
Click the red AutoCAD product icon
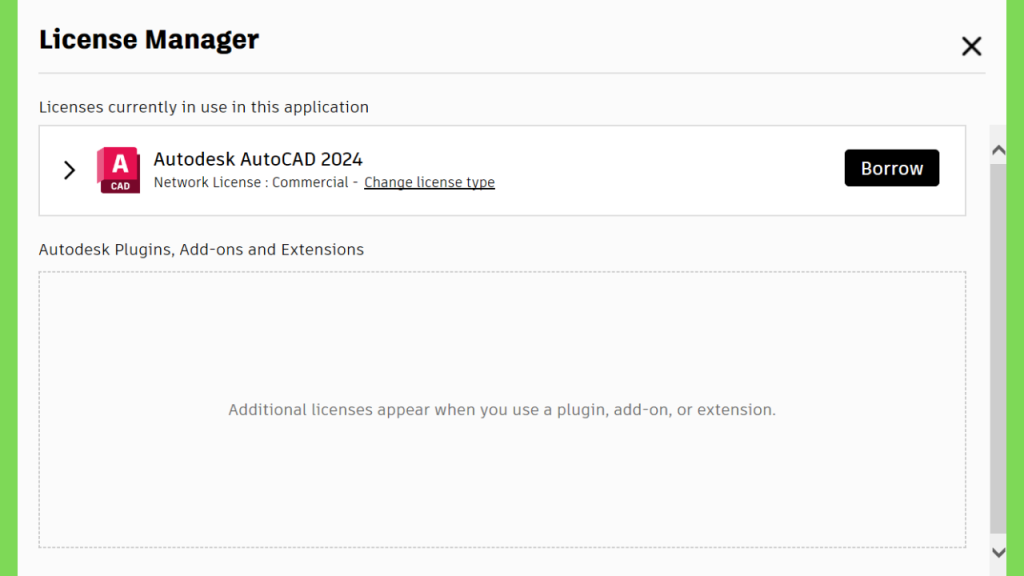pyautogui.click(x=118, y=170)
